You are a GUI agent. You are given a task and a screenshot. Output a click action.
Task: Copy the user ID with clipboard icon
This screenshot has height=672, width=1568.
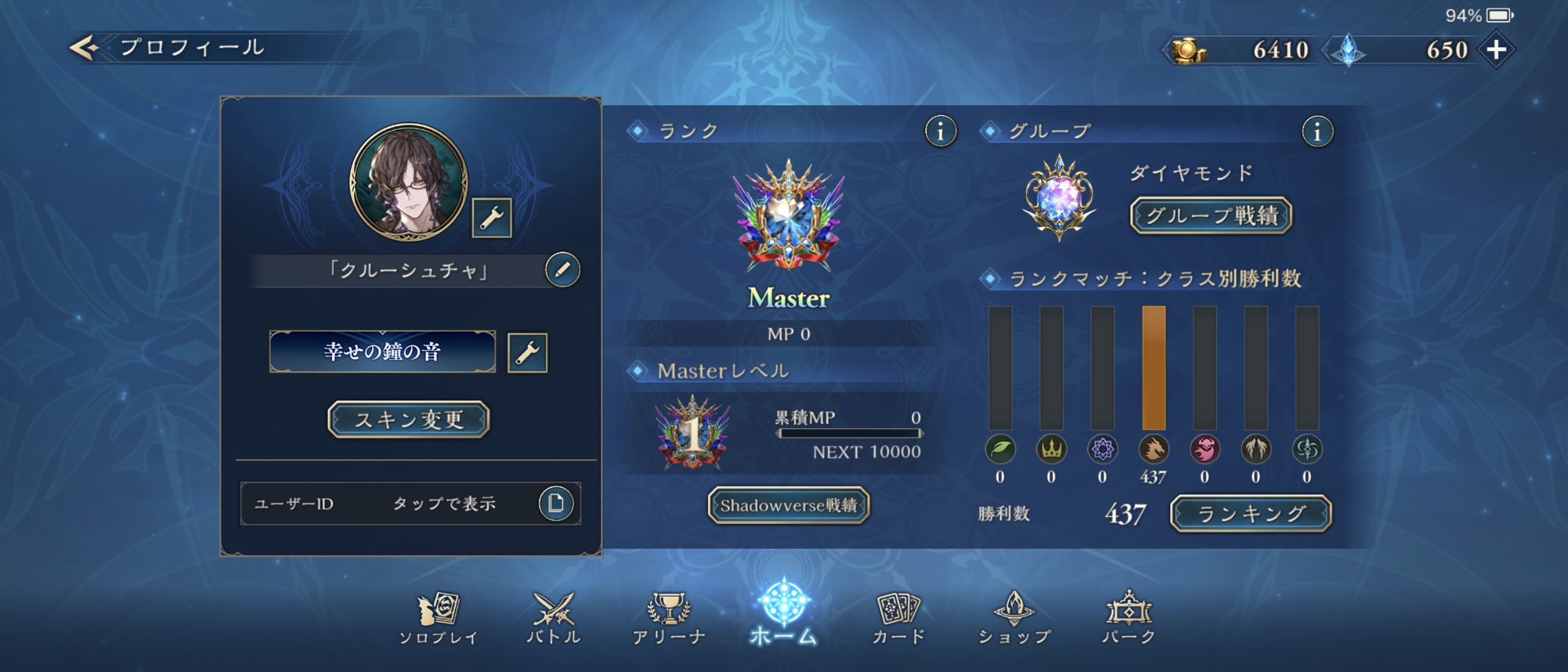coord(556,503)
